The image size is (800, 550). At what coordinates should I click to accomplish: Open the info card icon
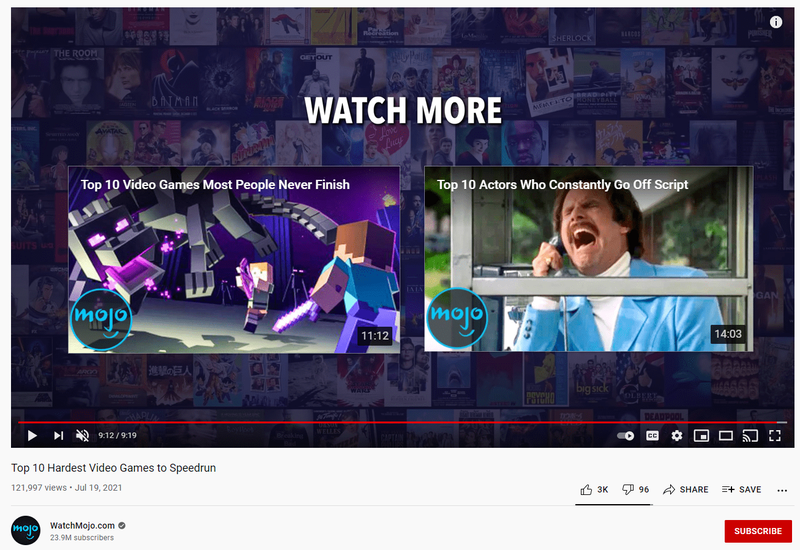coord(776,22)
